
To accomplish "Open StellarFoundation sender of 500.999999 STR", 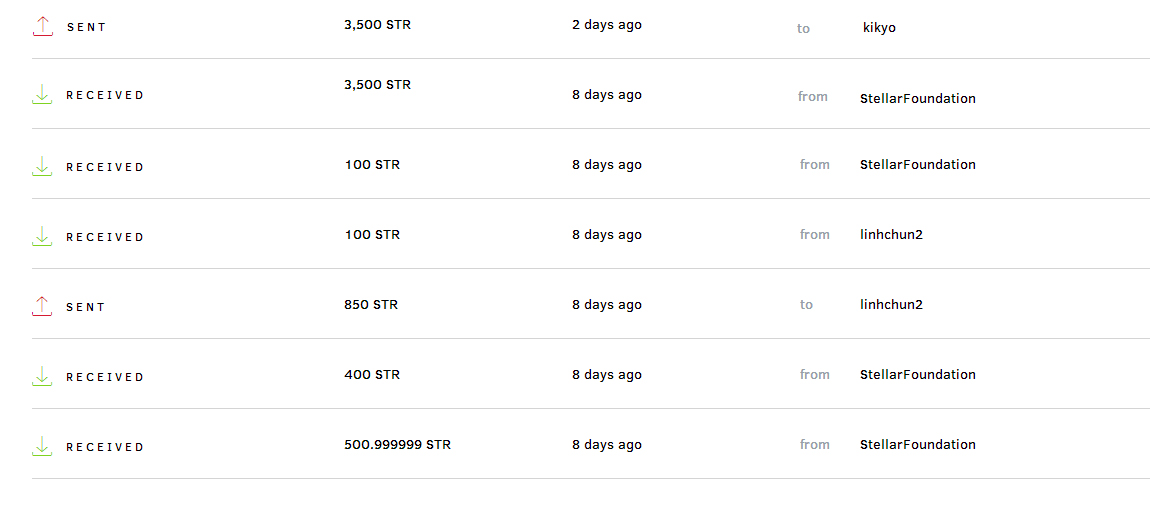I will 917,445.
